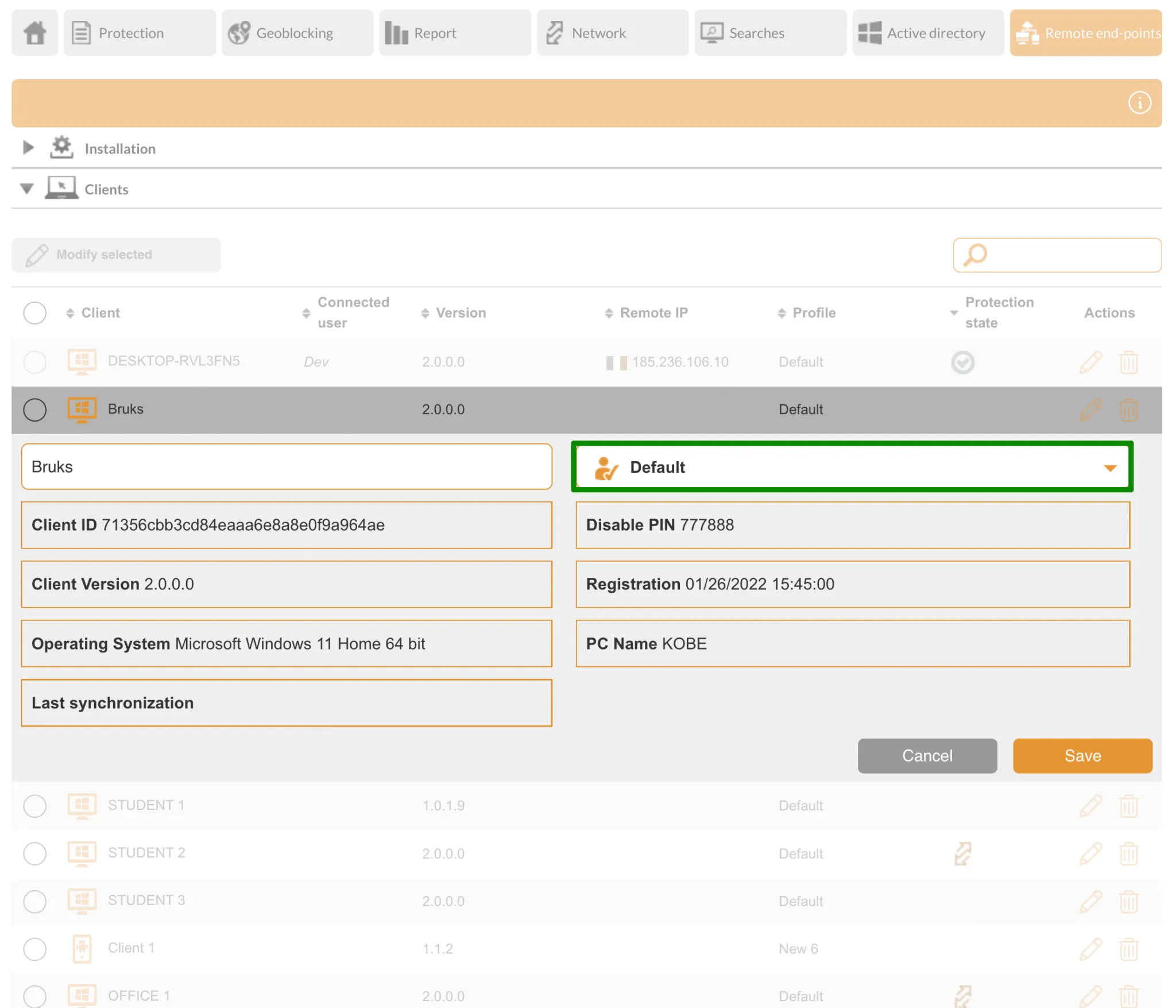Click the Modify selected button
This screenshot has width=1176, height=1008.
pos(116,255)
